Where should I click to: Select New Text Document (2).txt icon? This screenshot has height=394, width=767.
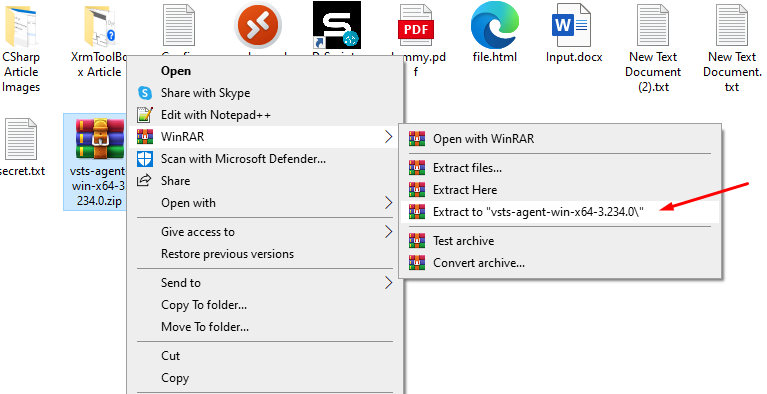tap(653, 25)
